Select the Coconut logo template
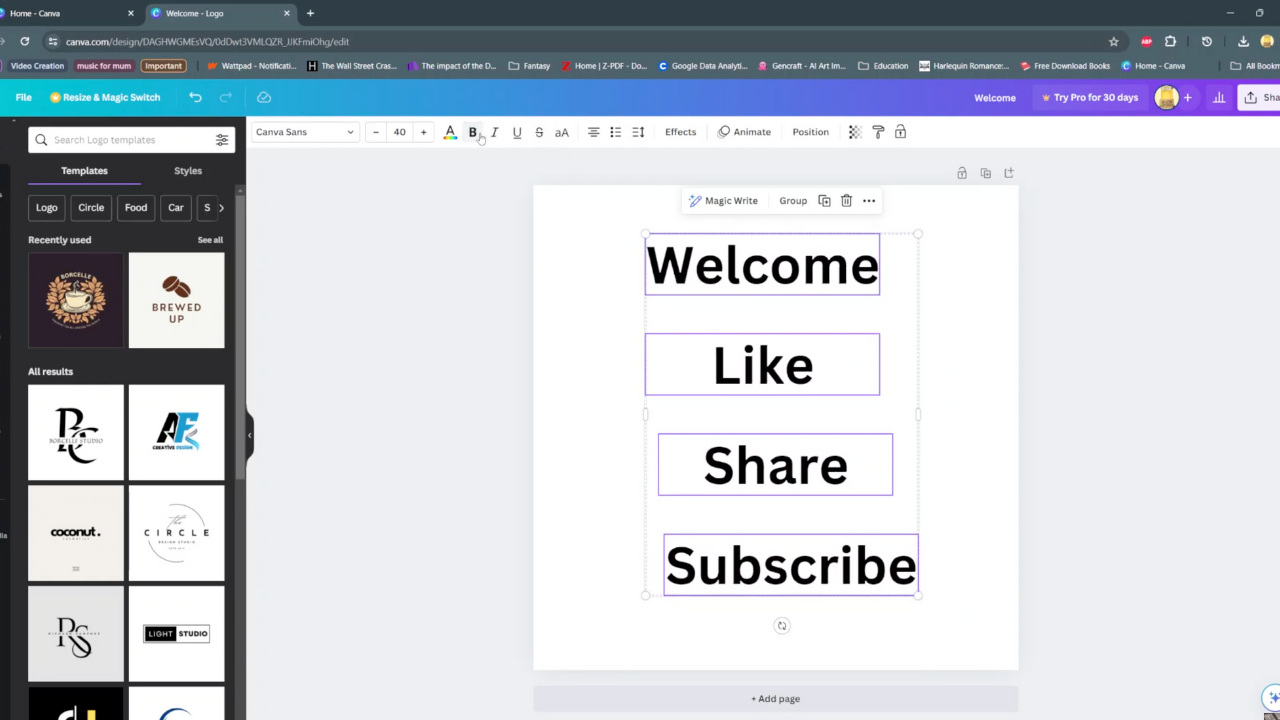This screenshot has height=720, width=1280. coord(76,533)
